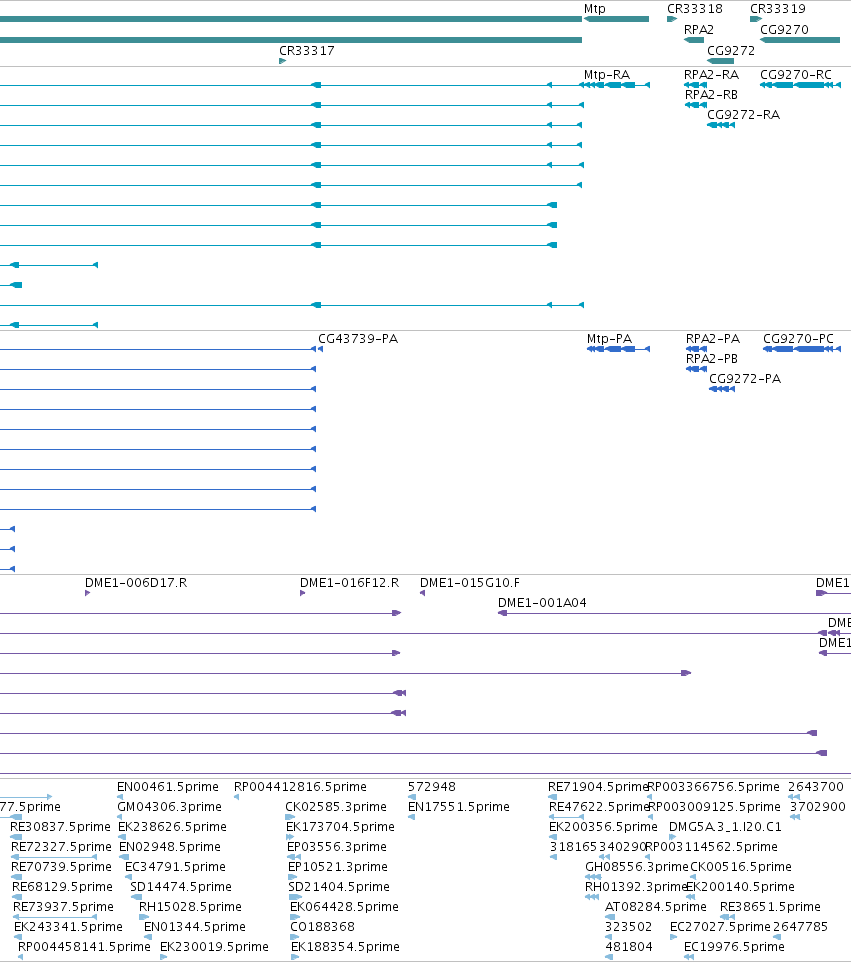The height and width of the screenshot is (962, 851).
Task: Click feature CO188368
Action: coord(322,927)
